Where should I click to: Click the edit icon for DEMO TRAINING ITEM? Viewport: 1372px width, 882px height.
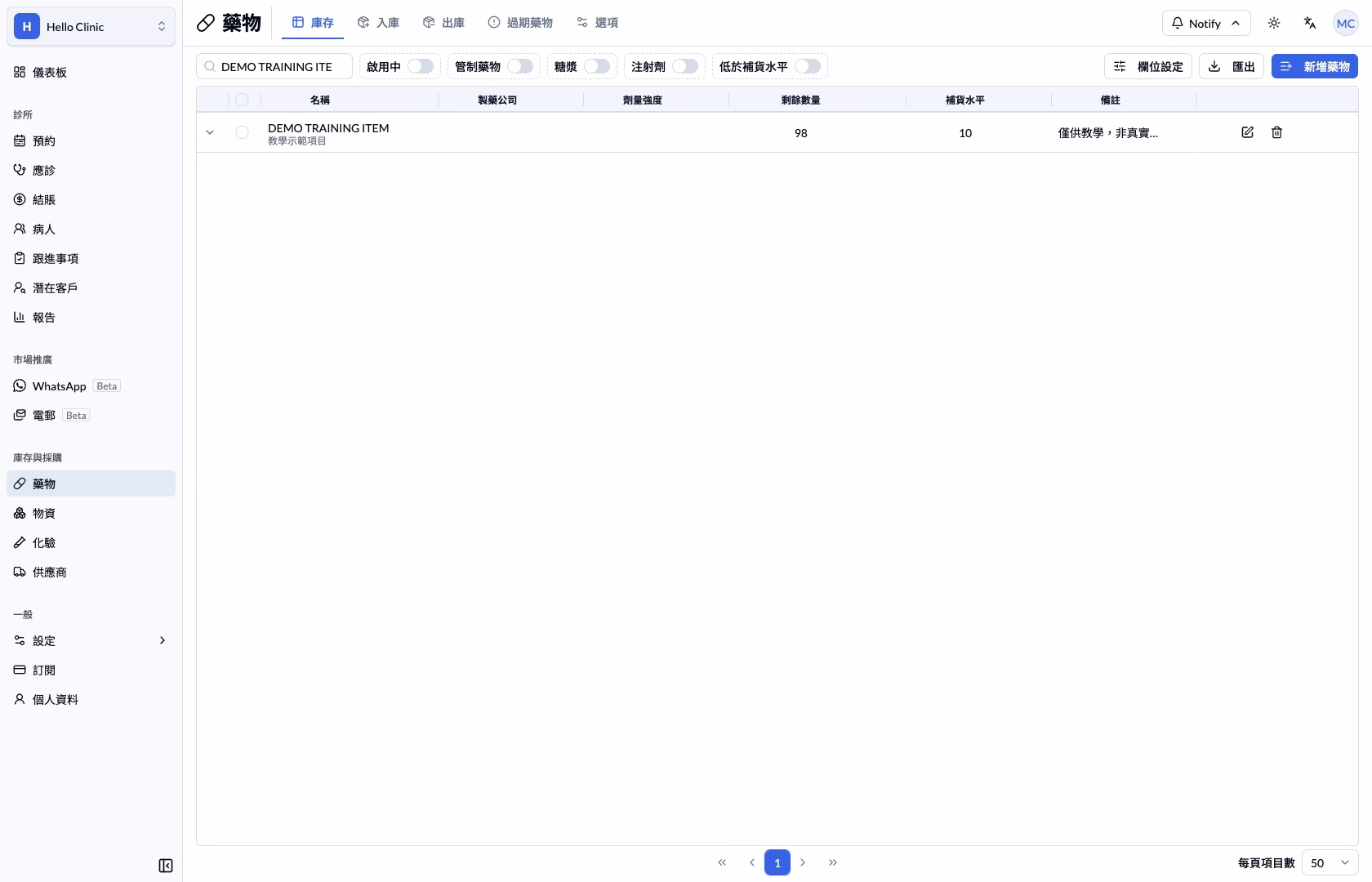tap(1247, 132)
